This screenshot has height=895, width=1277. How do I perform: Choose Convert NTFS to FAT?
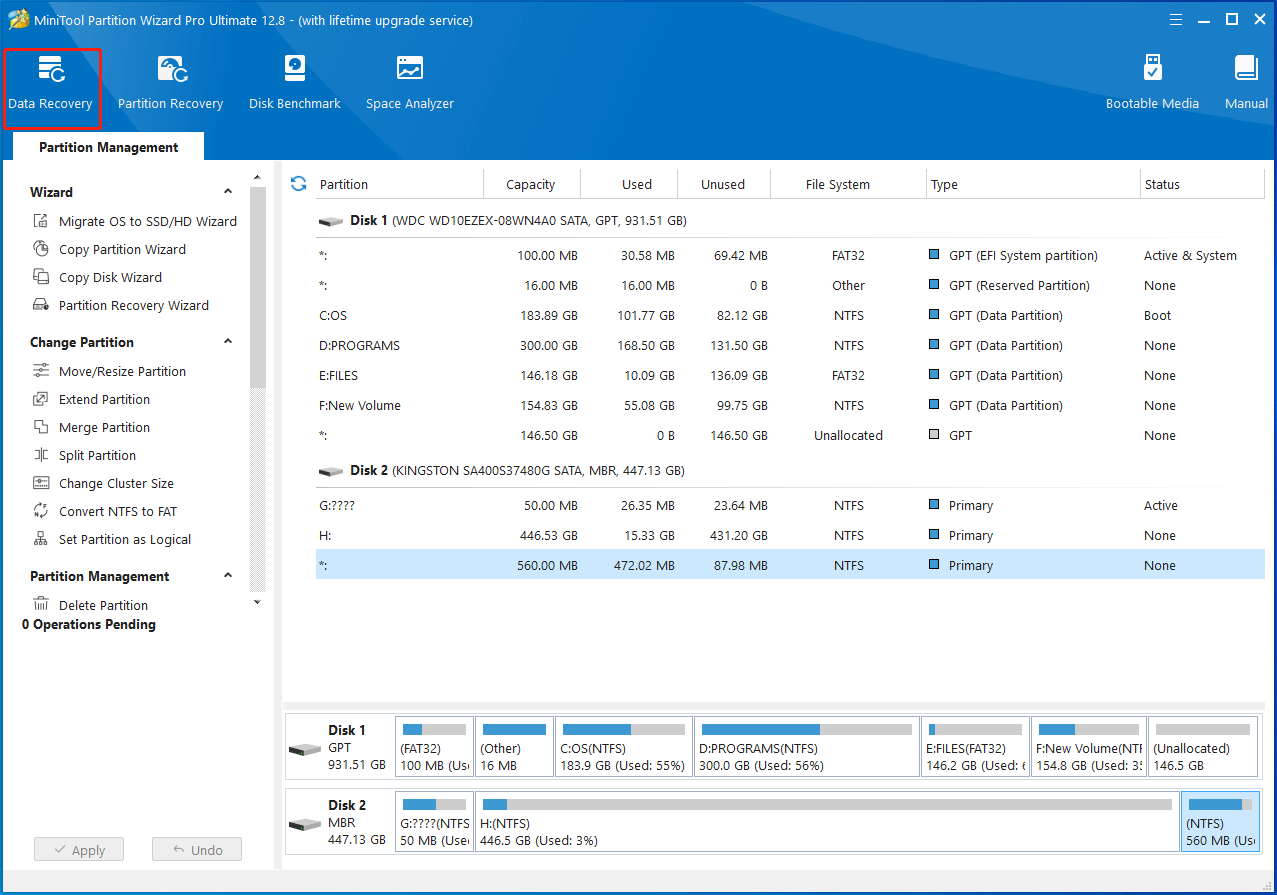pyautogui.click(x=104, y=511)
